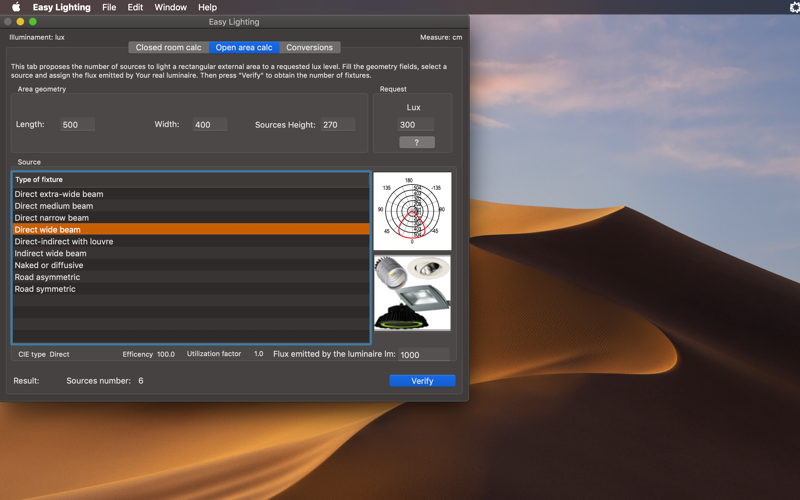The height and width of the screenshot is (500, 800).
Task: Click the Verify button
Action: [422, 381]
